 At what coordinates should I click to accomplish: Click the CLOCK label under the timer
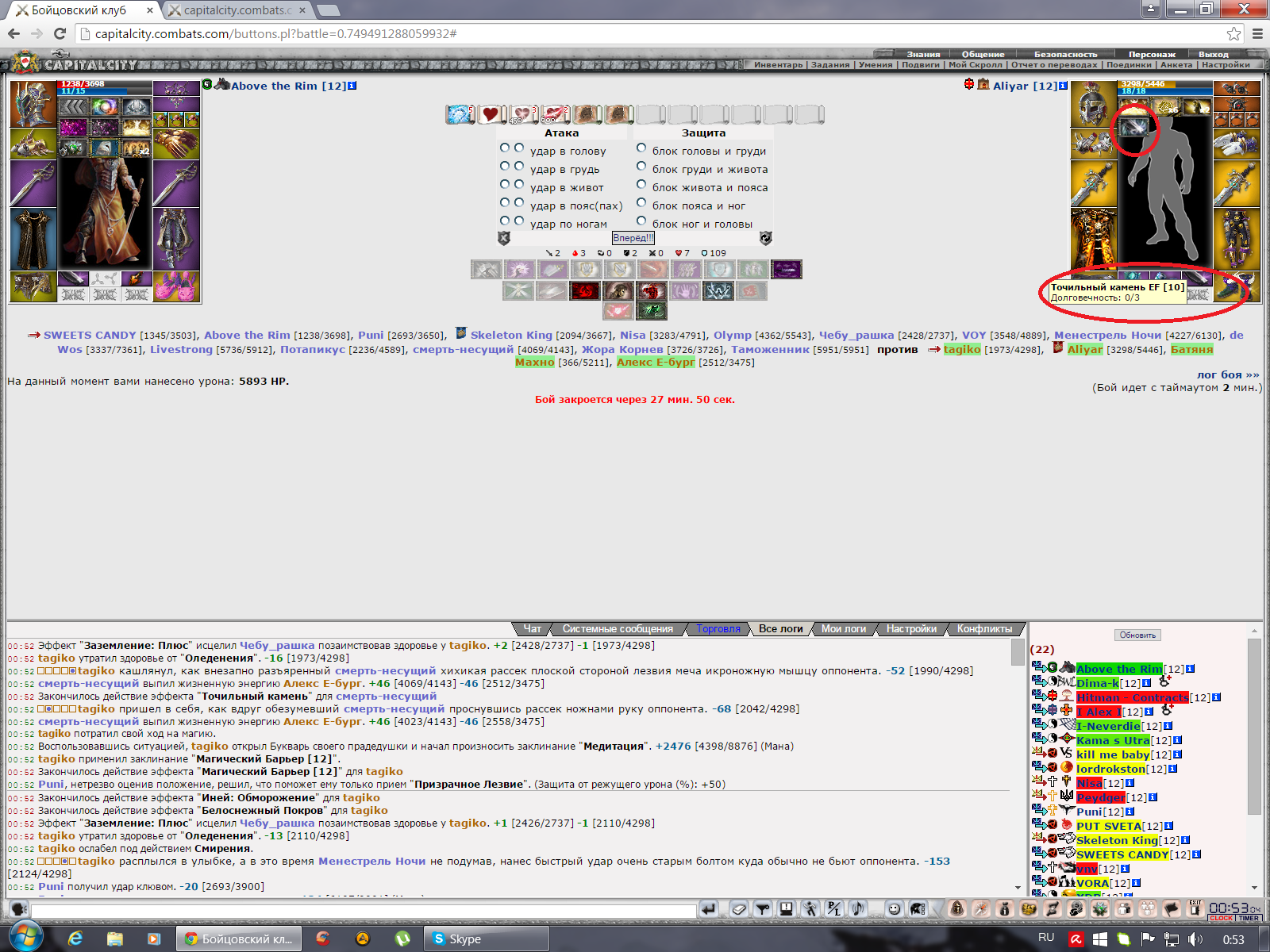1221,918
